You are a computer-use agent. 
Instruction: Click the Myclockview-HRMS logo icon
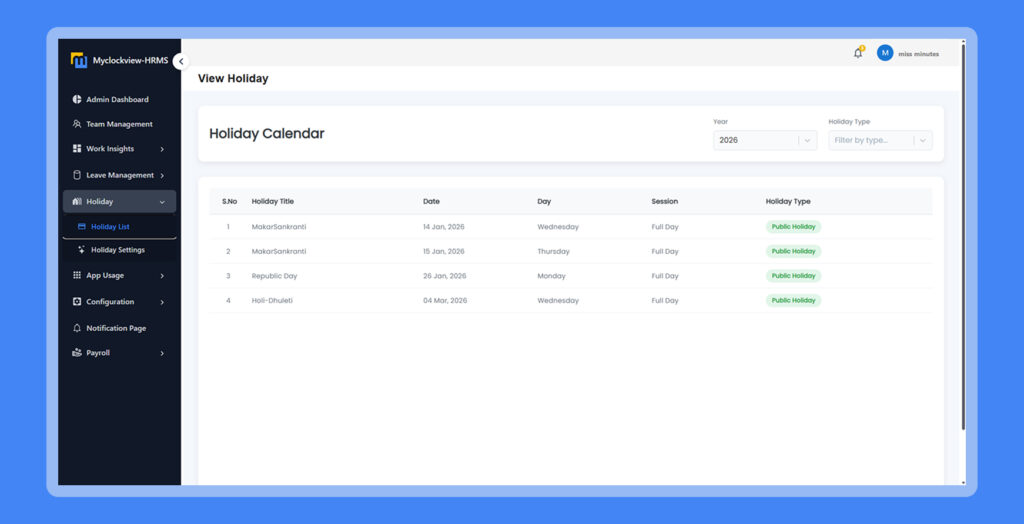(x=79, y=60)
